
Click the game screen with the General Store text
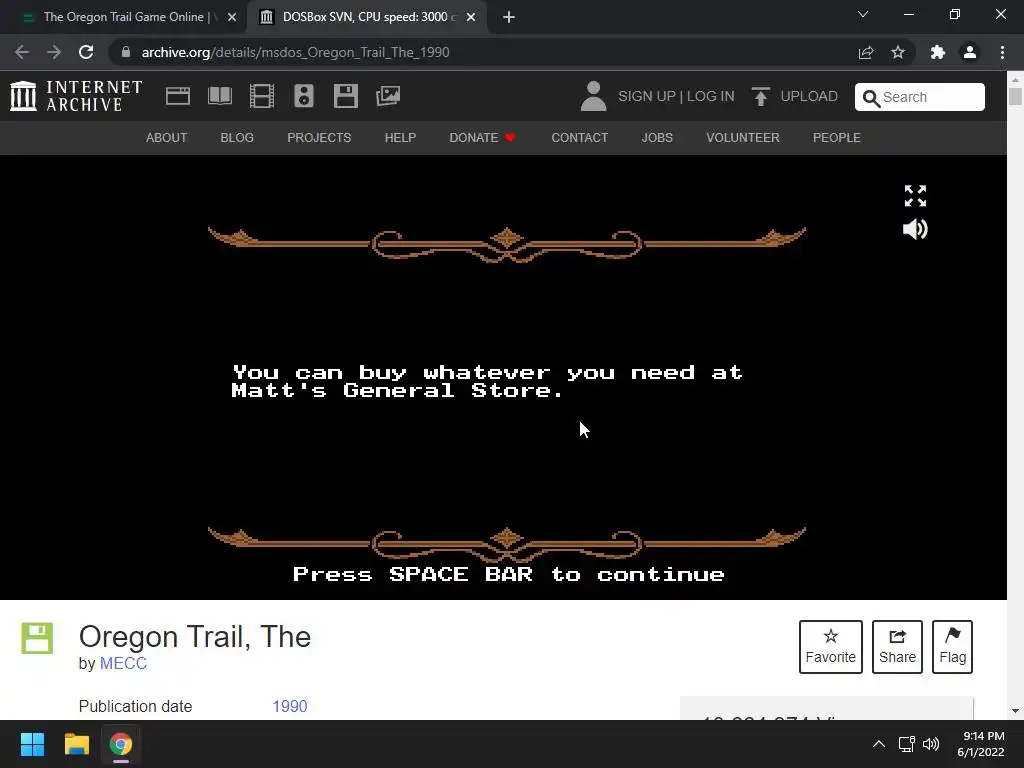(x=504, y=377)
